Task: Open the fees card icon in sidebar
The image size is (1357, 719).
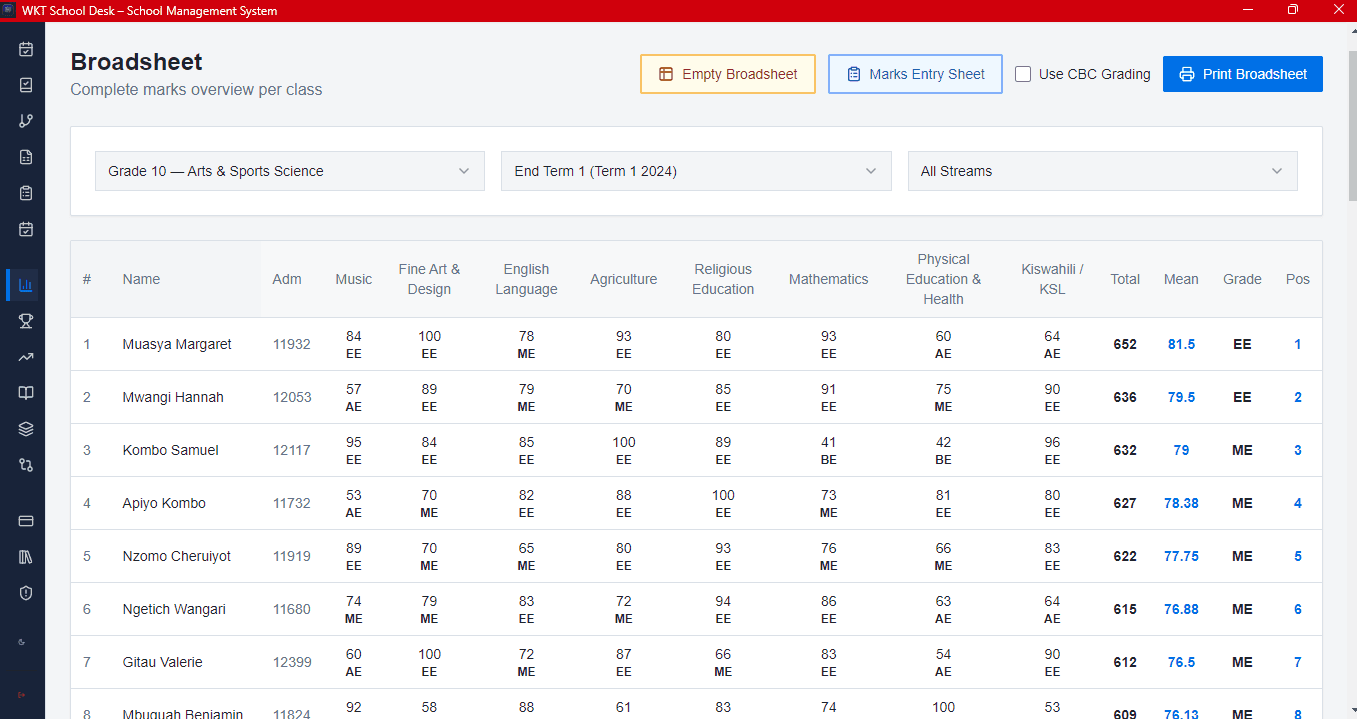Action: tap(24, 521)
